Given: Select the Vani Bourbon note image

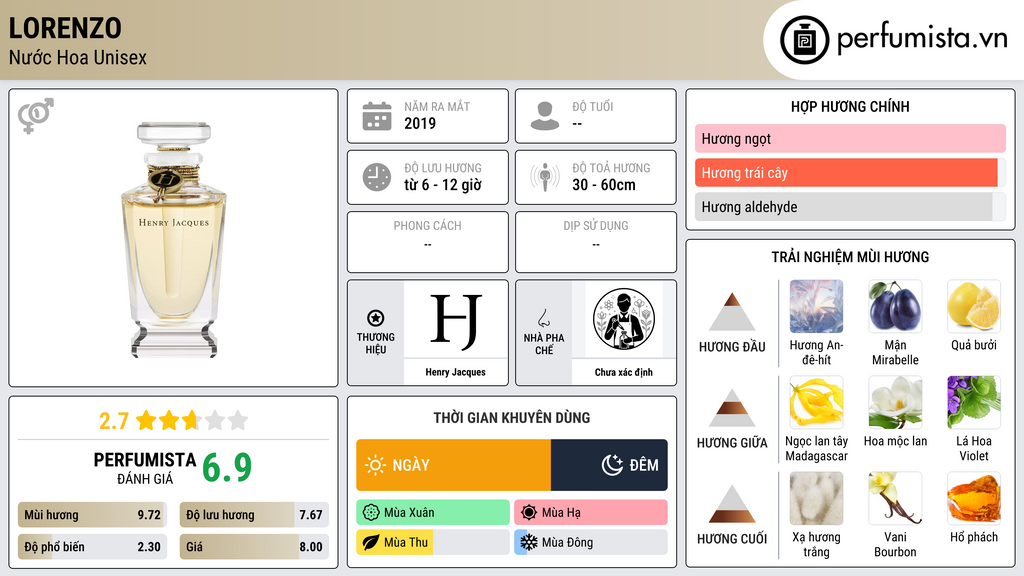Looking at the screenshot, I should [895, 498].
